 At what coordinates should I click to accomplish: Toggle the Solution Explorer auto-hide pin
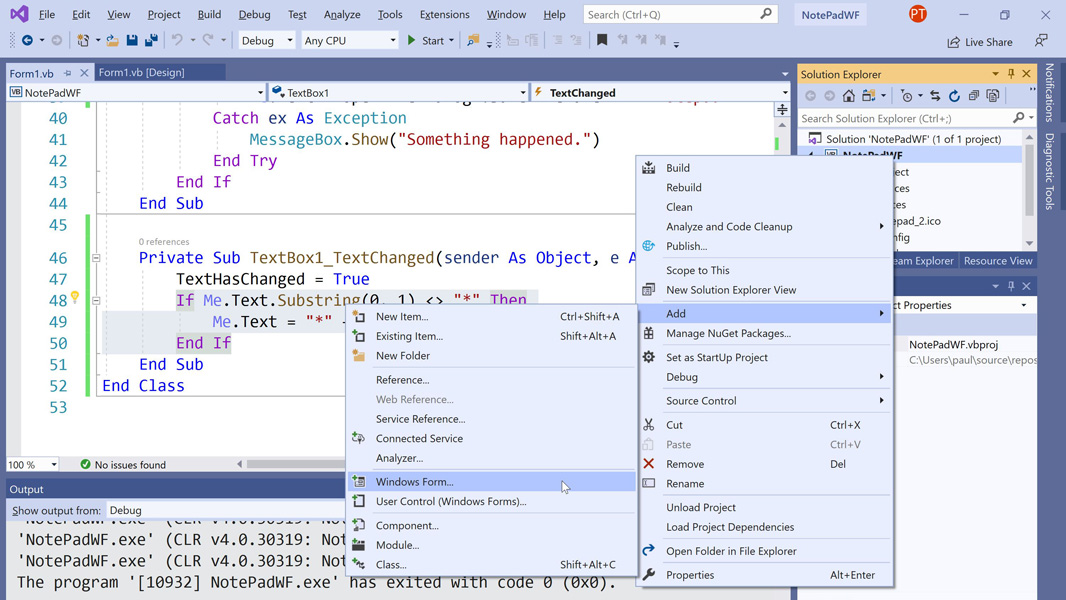(1011, 74)
